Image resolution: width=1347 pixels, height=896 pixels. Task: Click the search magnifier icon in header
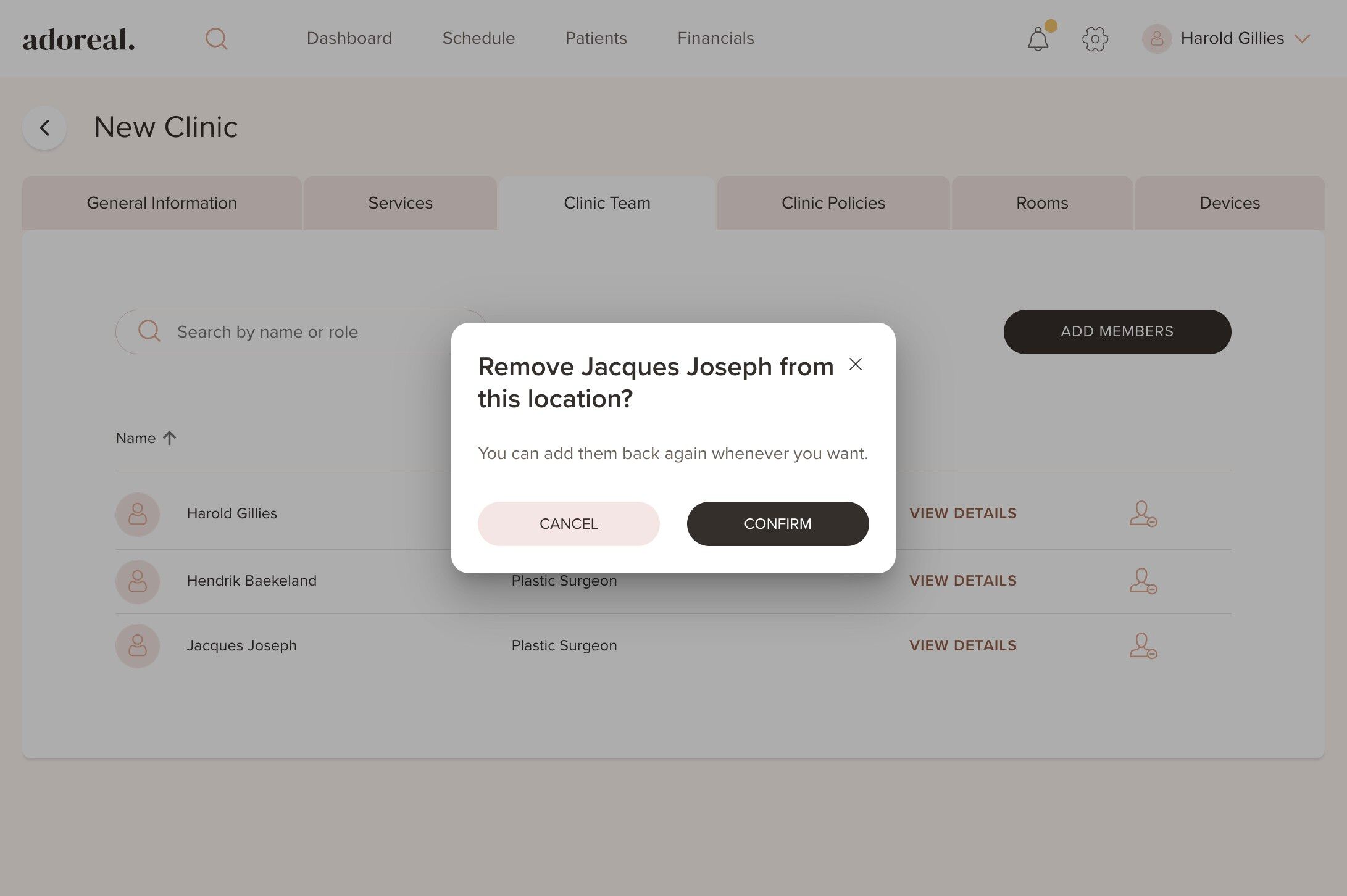tap(216, 39)
